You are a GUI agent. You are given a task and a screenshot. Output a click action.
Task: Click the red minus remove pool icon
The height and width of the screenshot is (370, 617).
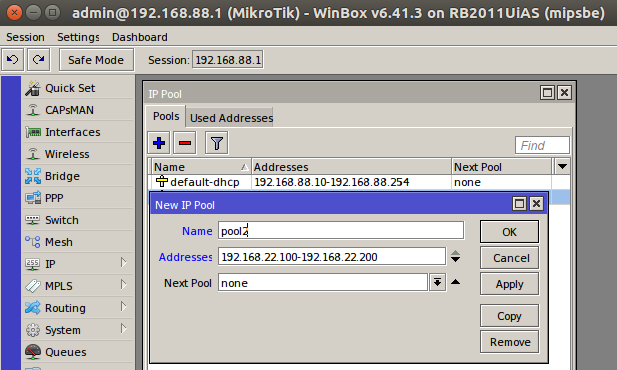pyautogui.click(x=185, y=143)
